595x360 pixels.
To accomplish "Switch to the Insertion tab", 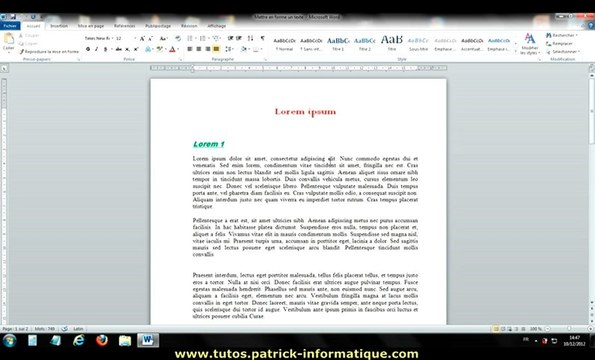I will click(59, 26).
